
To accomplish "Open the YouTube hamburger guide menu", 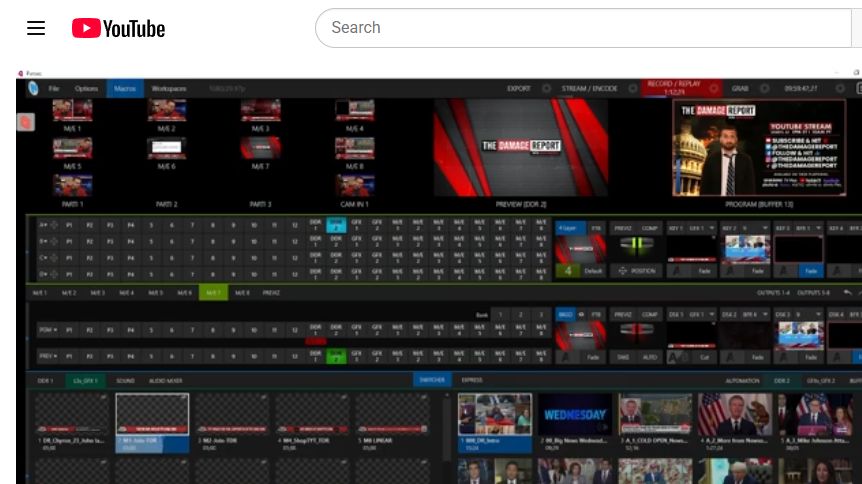I will pyautogui.click(x=36, y=28).
